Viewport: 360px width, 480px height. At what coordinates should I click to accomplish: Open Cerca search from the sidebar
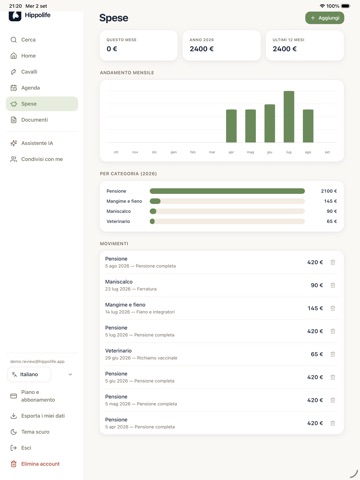42,40
